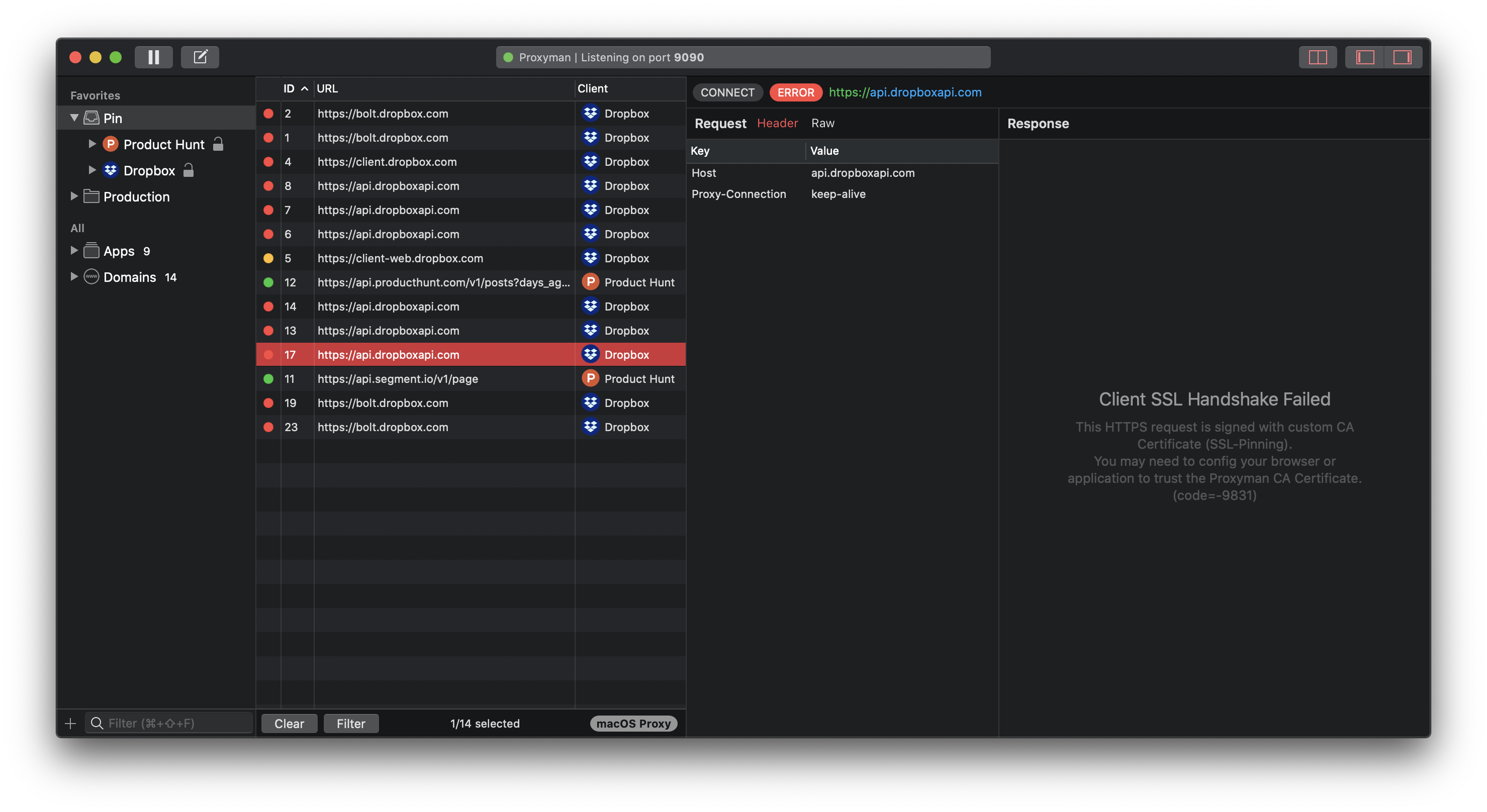Click the Proxyman status icon in title bar
The height and width of the screenshot is (812, 1487).
[510, 57]
